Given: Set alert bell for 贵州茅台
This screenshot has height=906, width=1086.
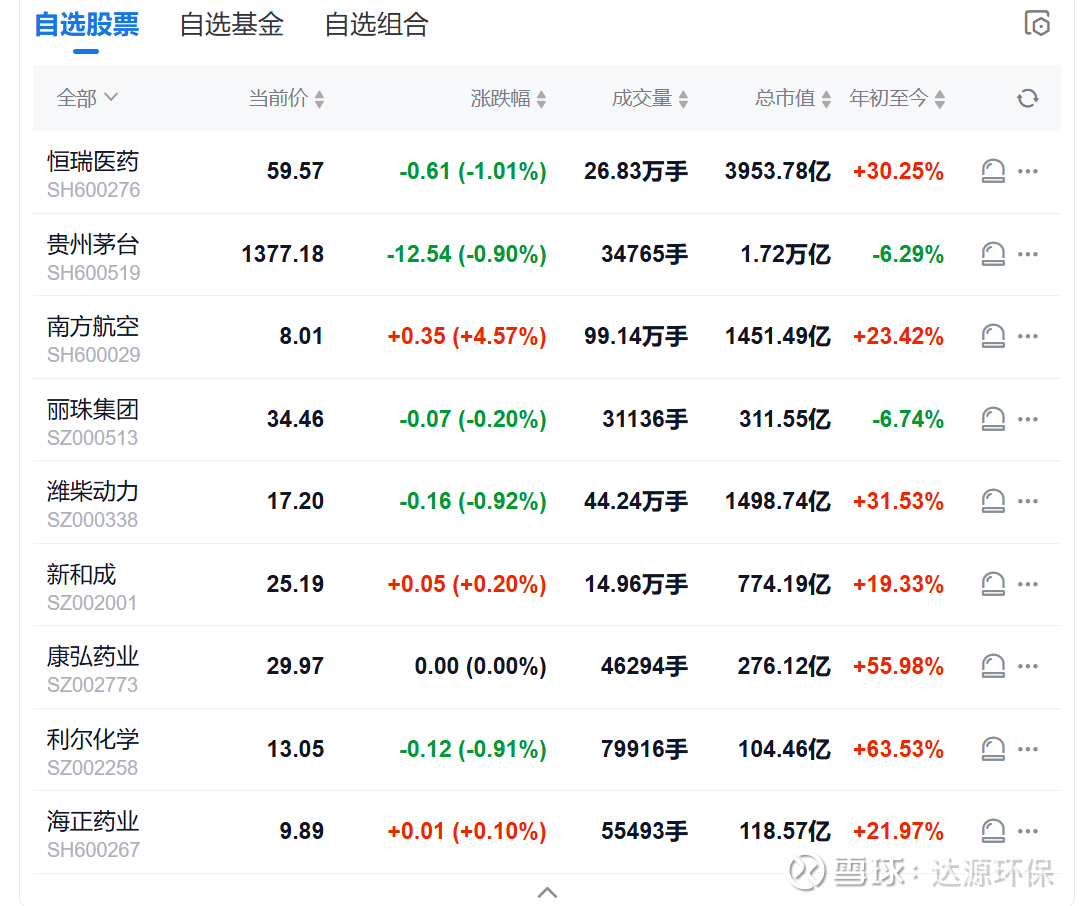Looking at the screenshot, I should (993, 254).
